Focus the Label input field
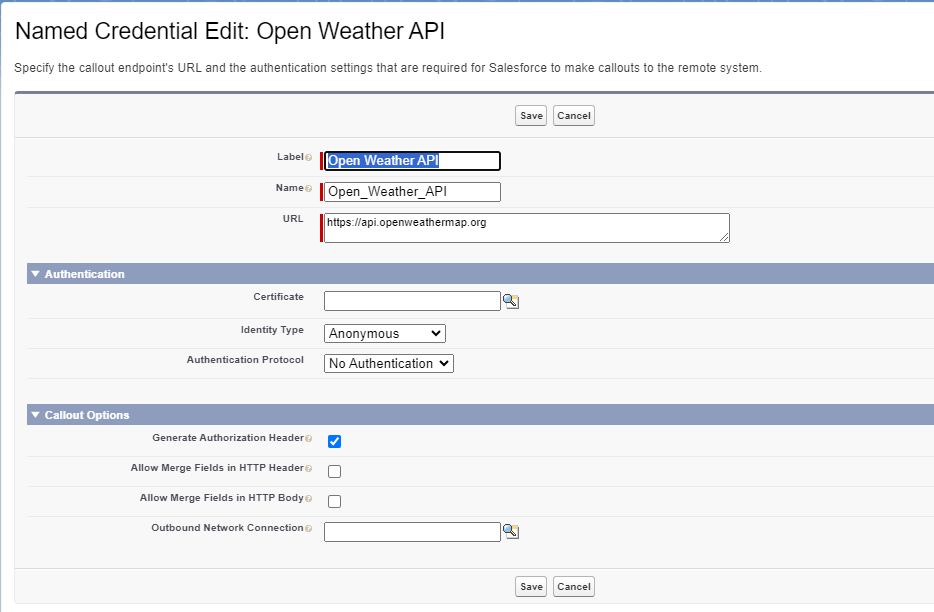Screen dimensions: 934x612 point(412,161)
